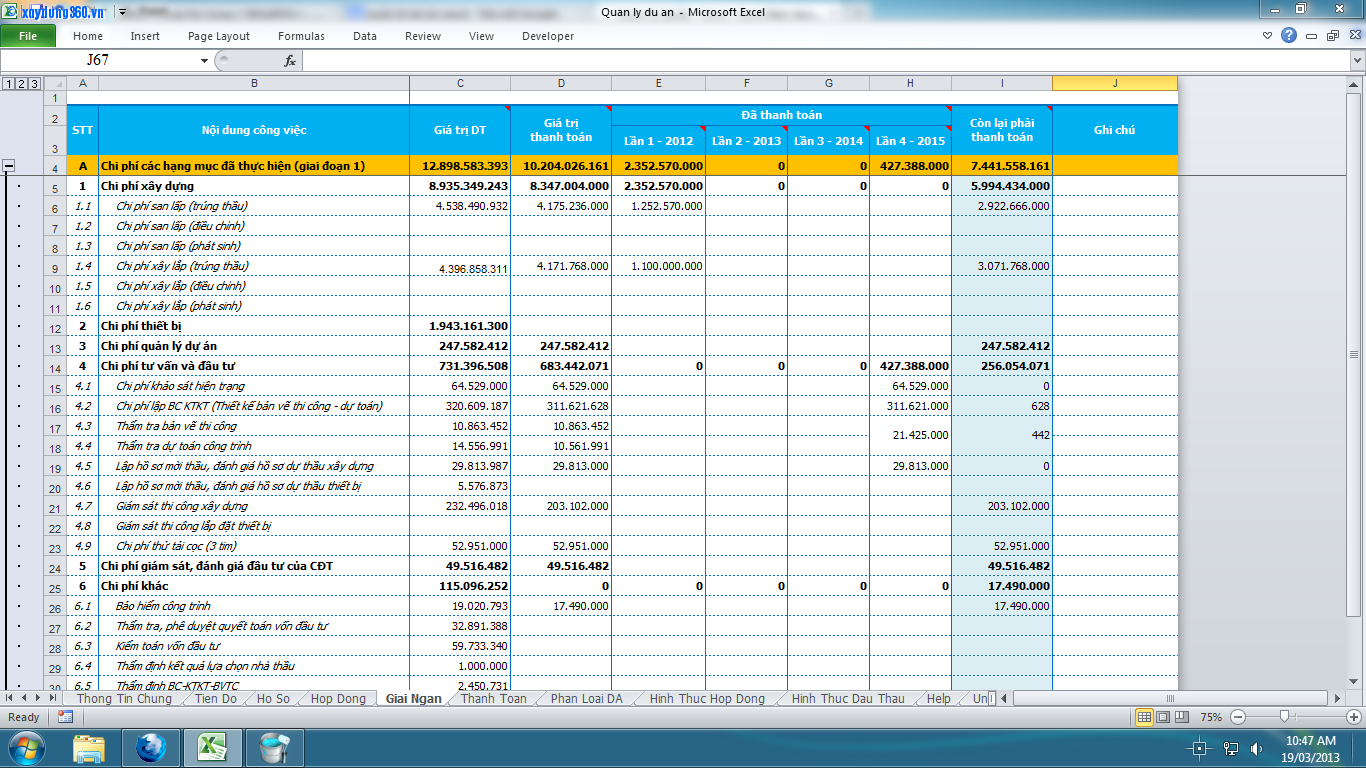
Task: Click the zoom in plus button
Action: (x=1354, y=717)
